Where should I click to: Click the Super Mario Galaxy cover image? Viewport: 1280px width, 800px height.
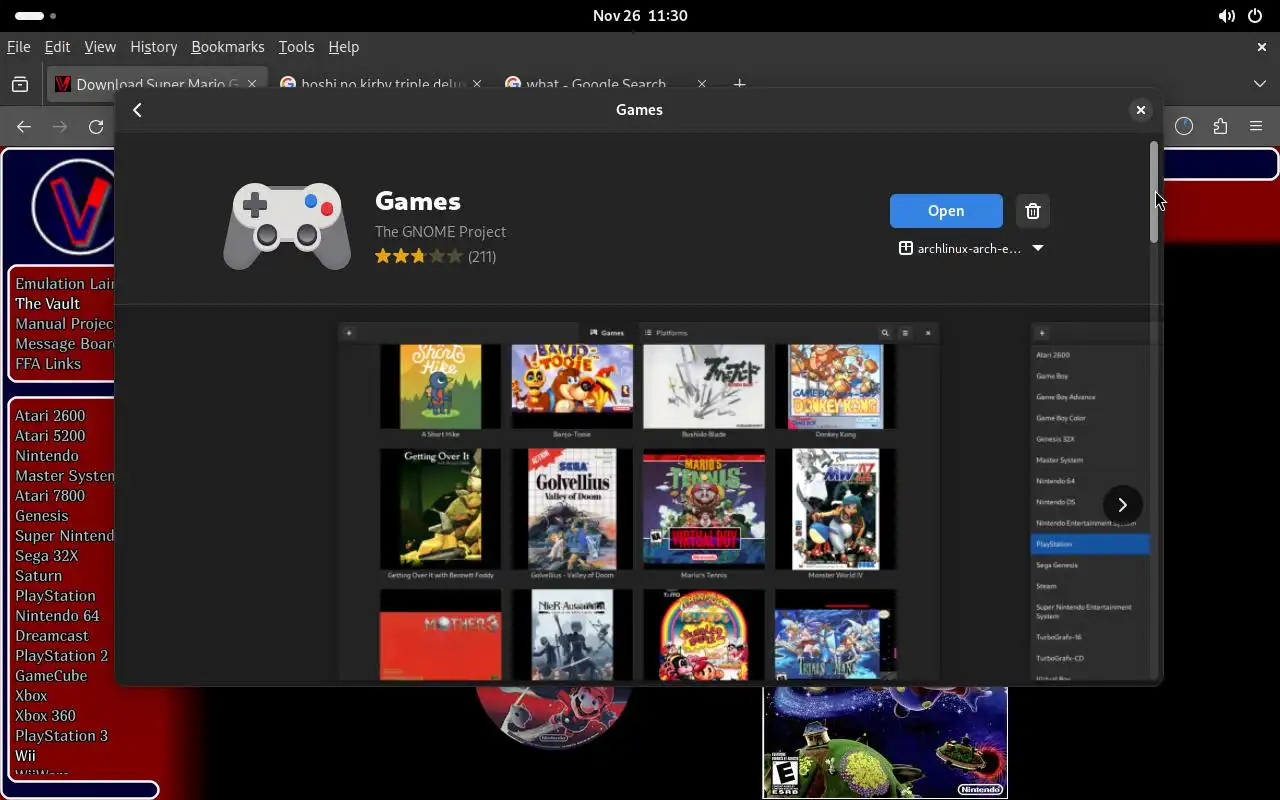885,742
